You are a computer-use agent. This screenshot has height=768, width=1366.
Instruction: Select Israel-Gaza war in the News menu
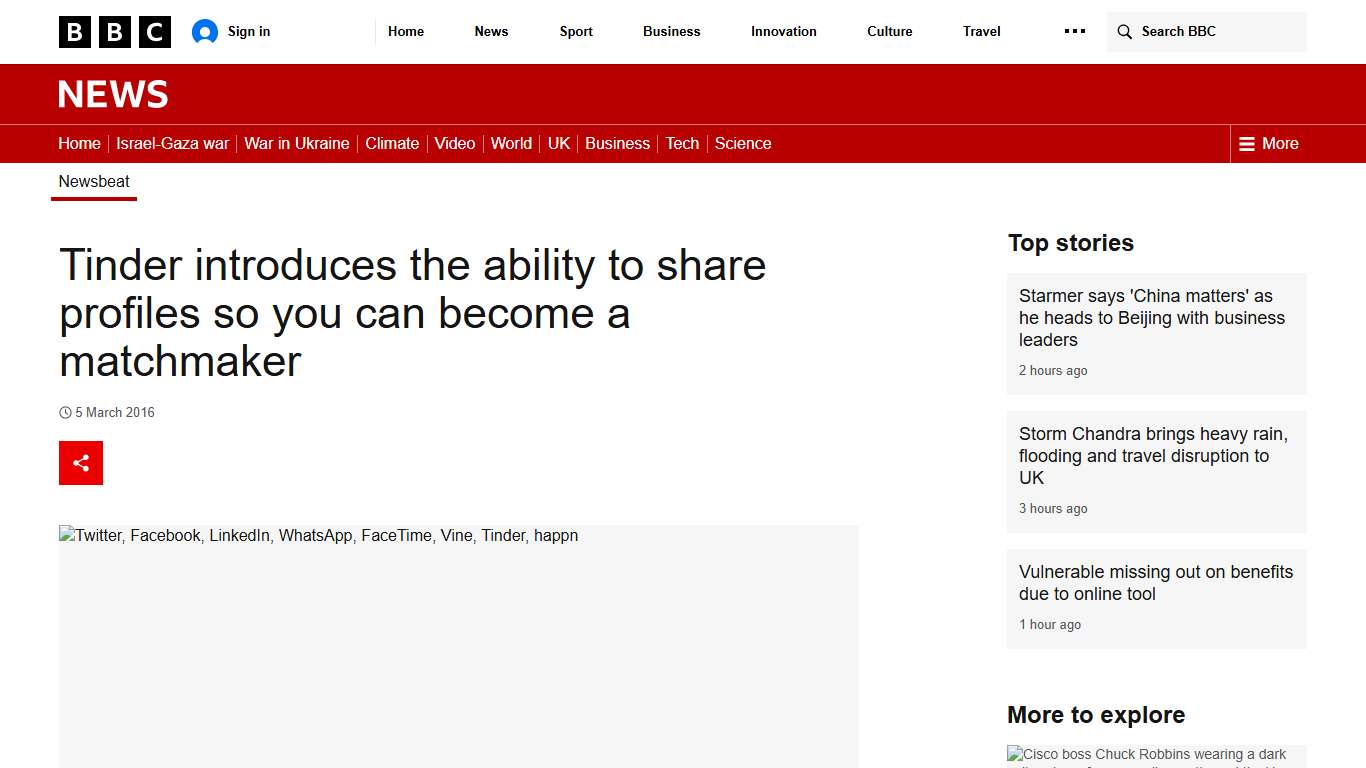tap(172, 143)
